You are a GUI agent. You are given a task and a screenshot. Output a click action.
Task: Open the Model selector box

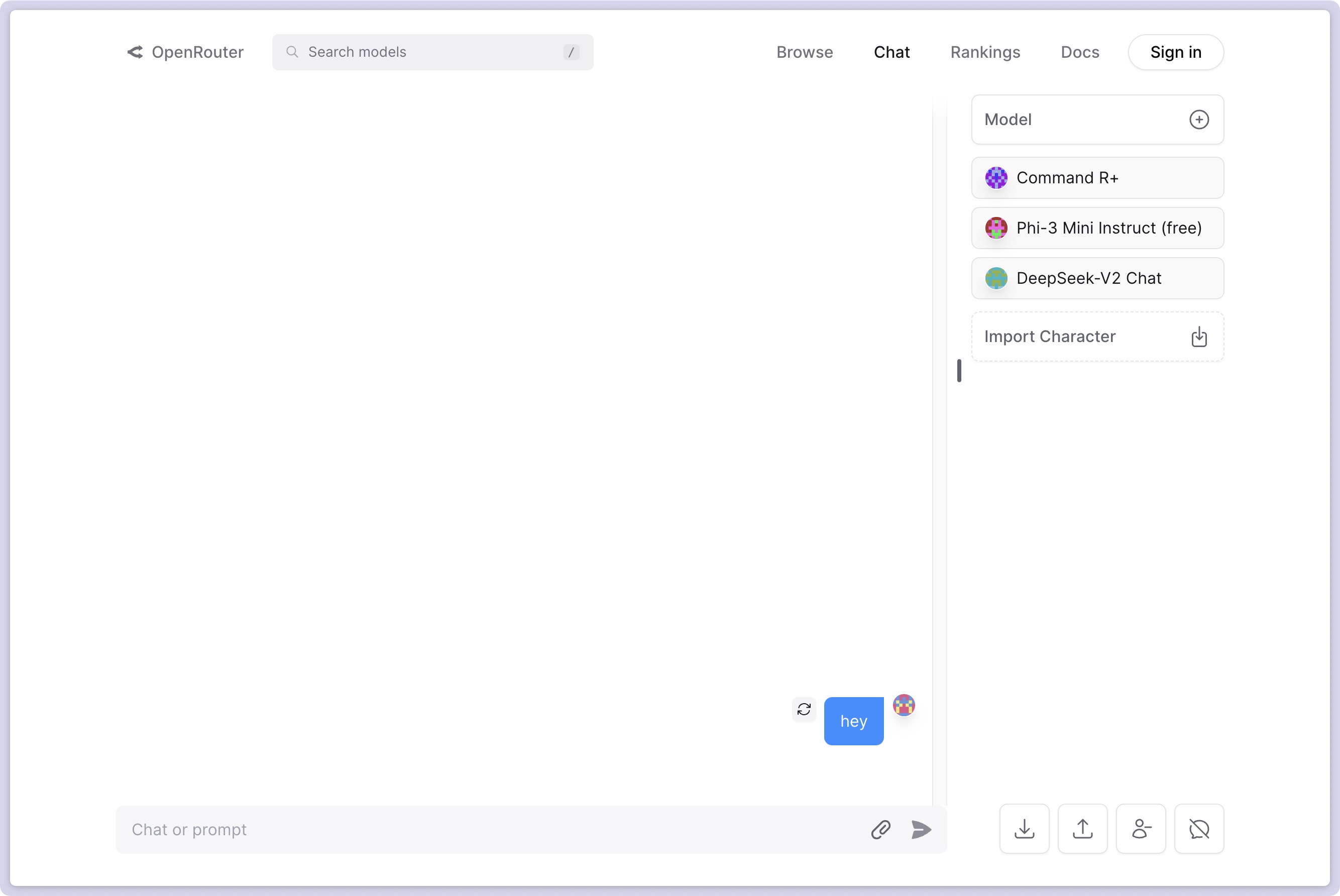pos(1097,120)
